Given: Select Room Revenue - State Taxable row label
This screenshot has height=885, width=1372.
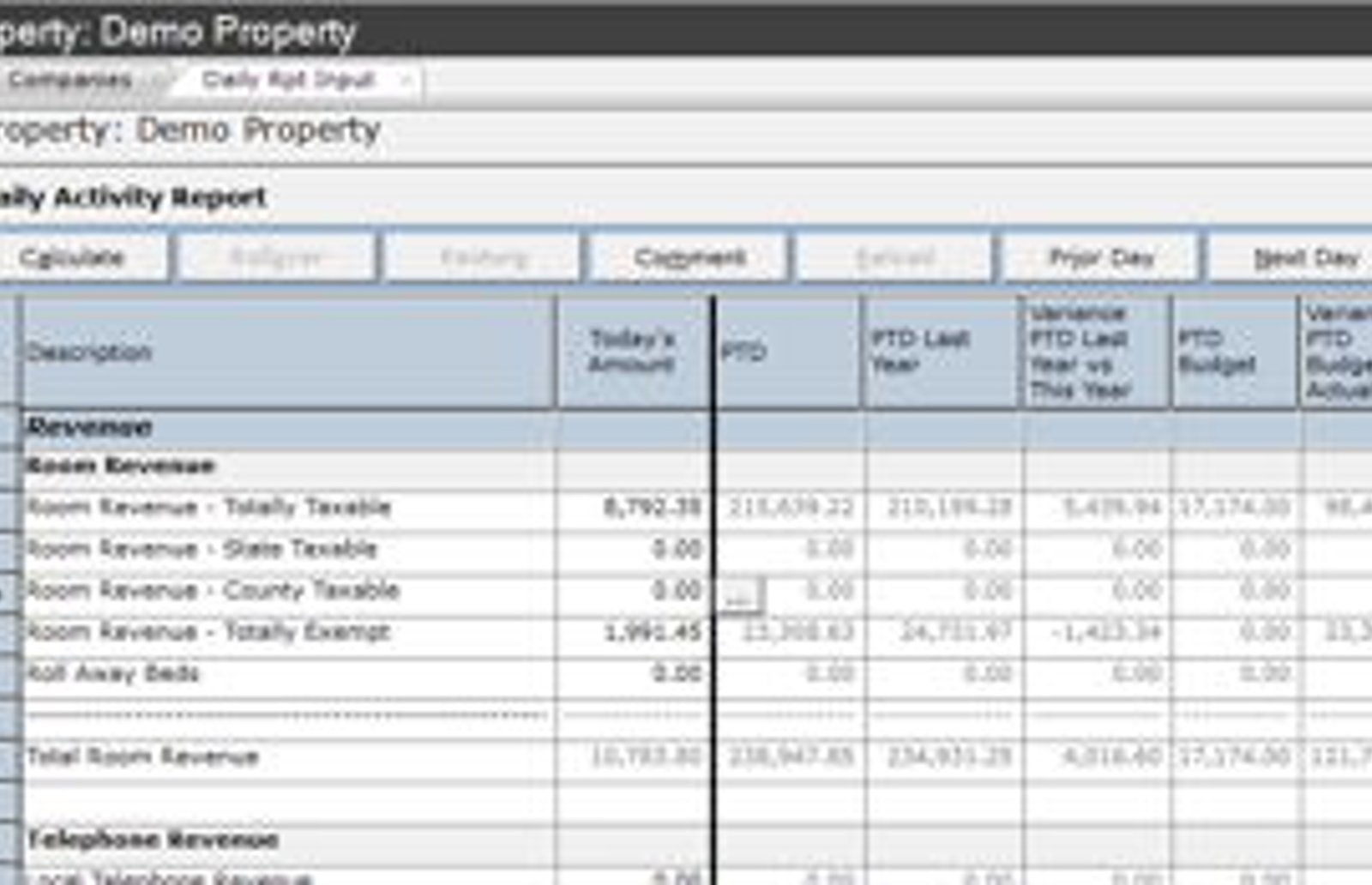Looking at the screenshot, I should [202, 549].
